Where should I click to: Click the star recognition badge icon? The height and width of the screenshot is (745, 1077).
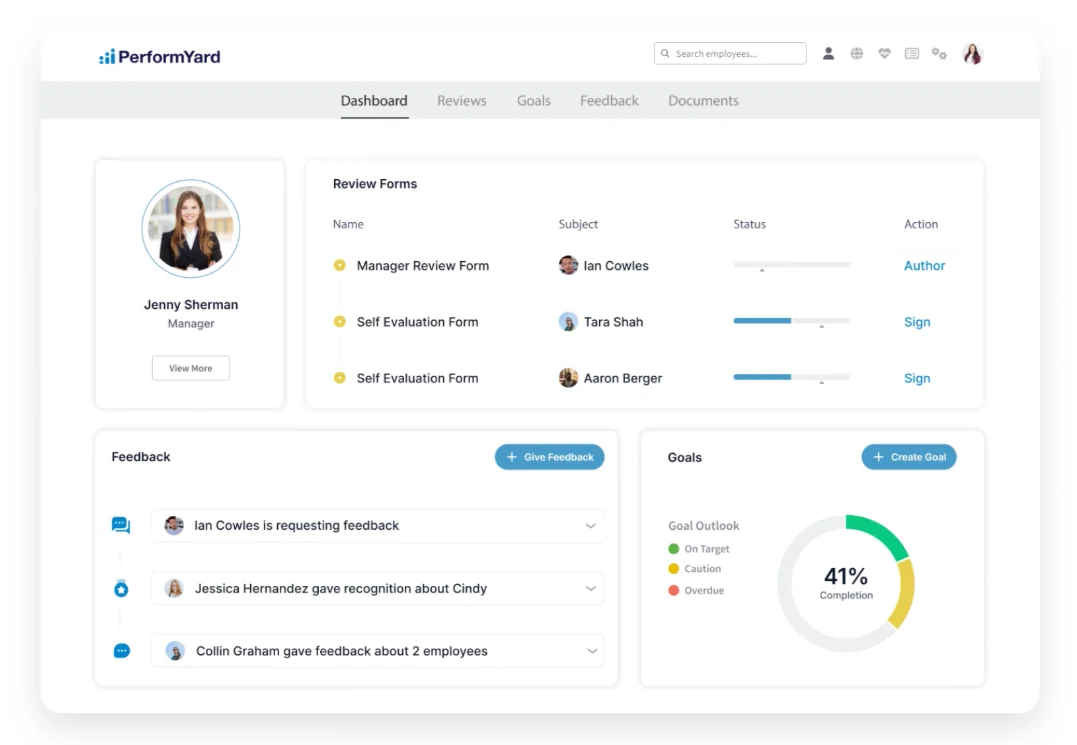click(x=121, y=588)
